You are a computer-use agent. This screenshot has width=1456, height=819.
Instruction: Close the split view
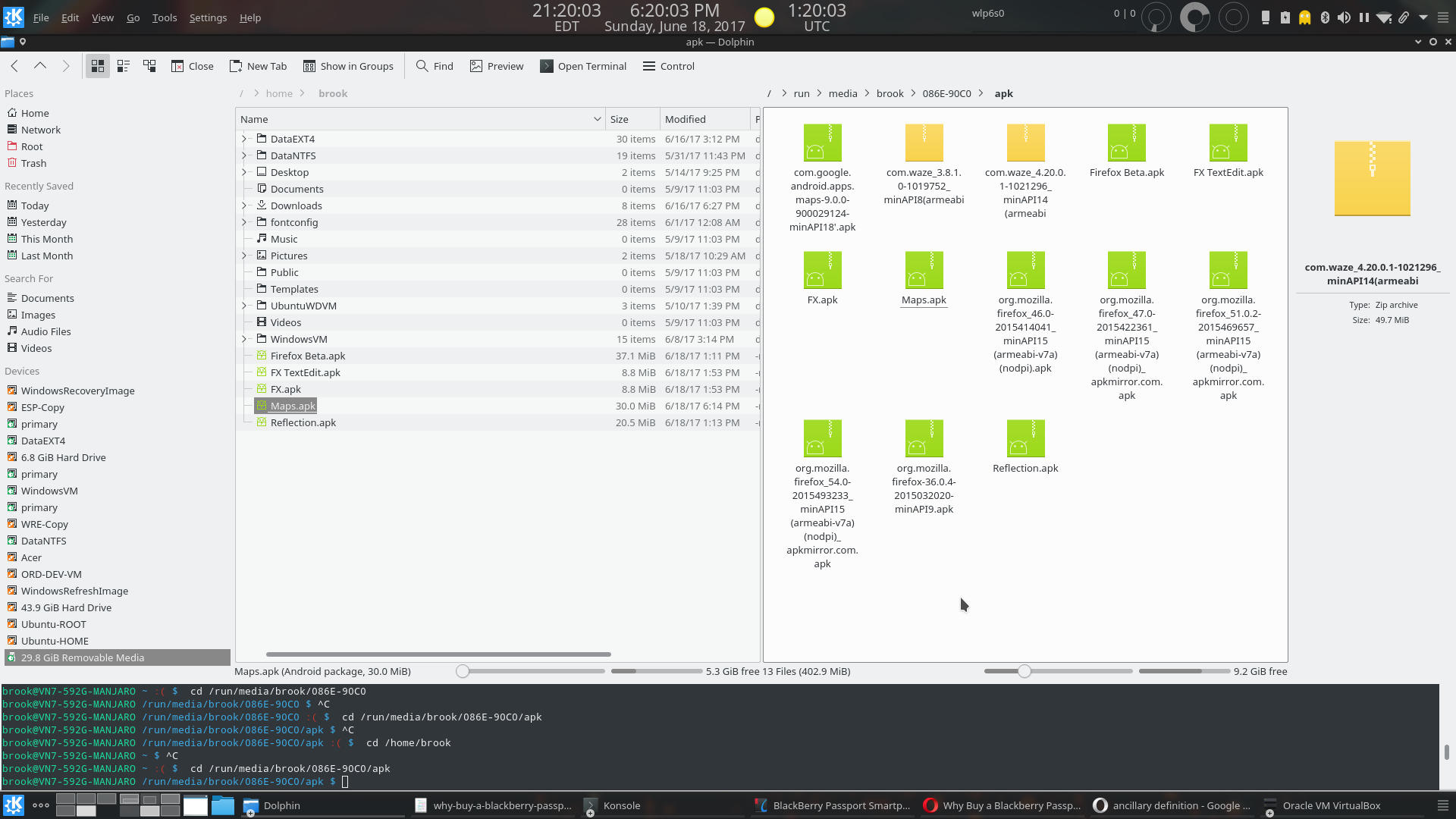(193, 66)
